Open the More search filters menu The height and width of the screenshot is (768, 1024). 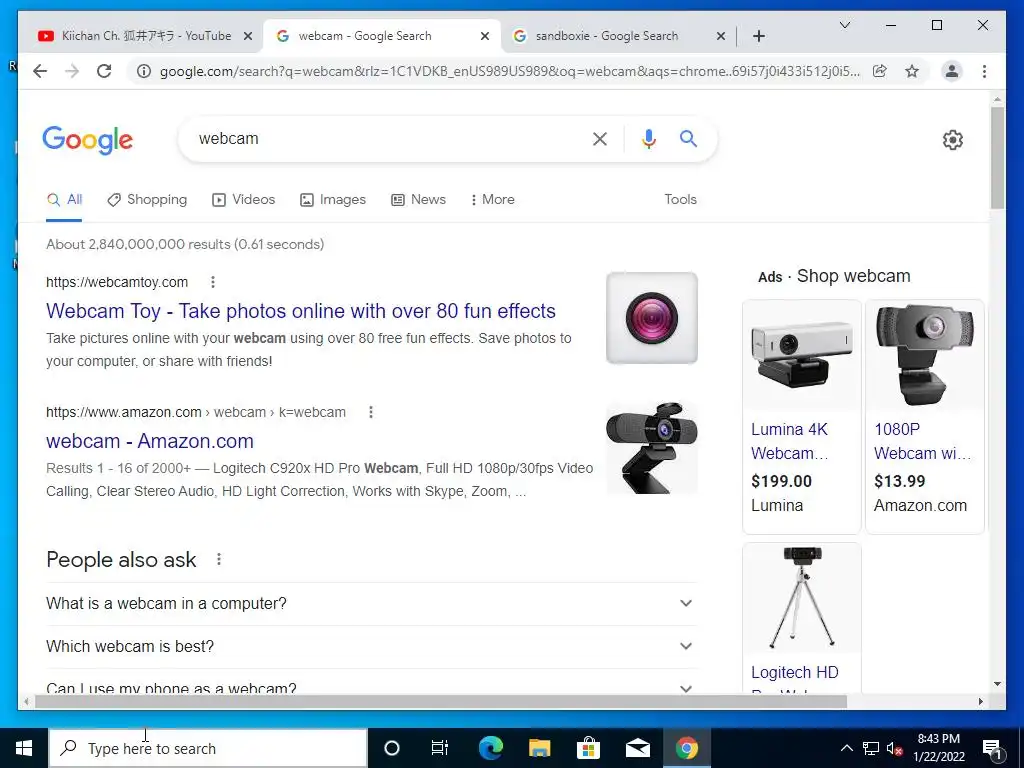coord(492,200)
